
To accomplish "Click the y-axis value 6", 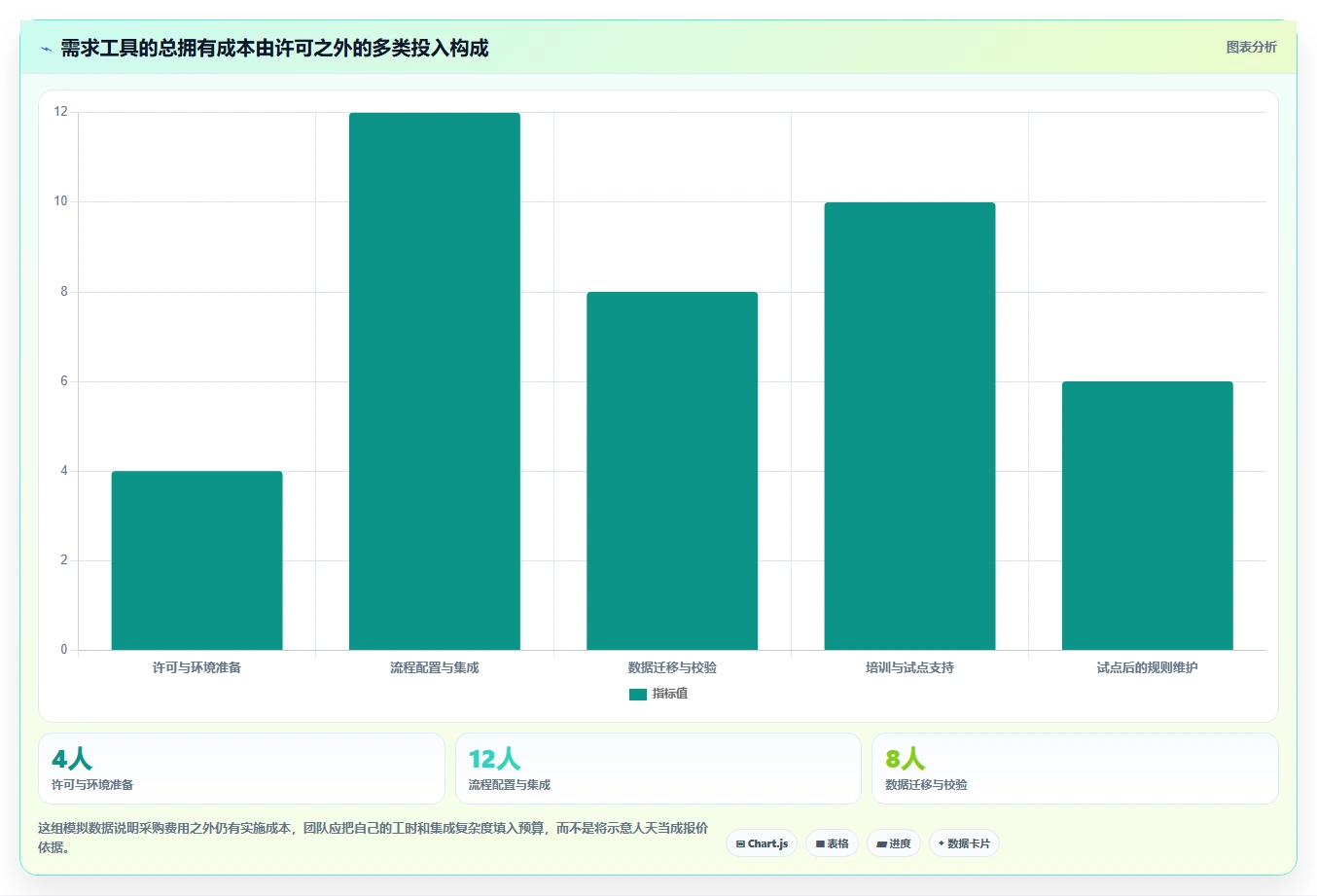I will coord(64,381).
